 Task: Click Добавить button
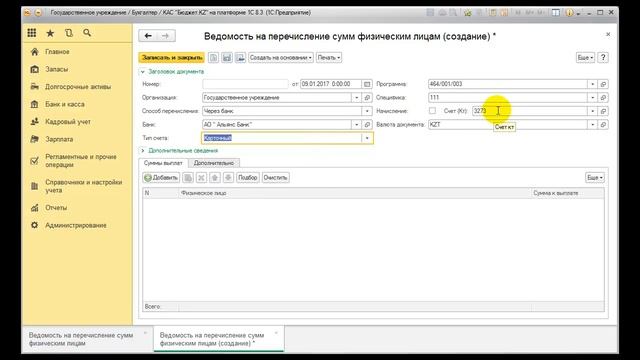pos(161,178)
